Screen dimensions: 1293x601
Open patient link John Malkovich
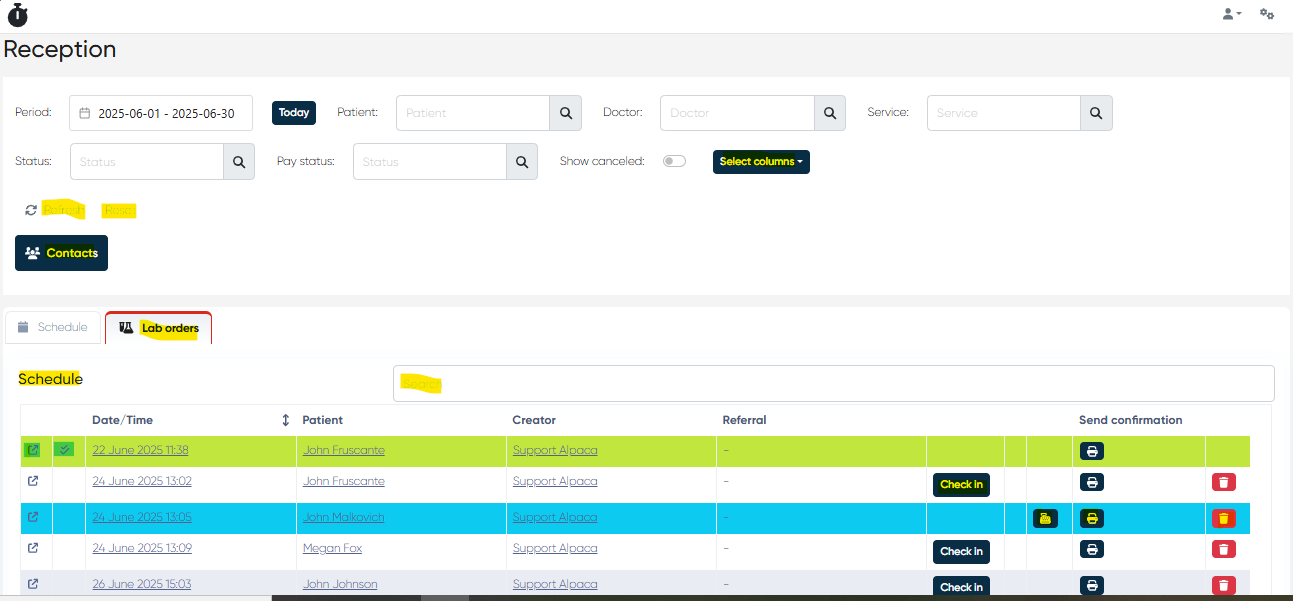click(343, 517)
